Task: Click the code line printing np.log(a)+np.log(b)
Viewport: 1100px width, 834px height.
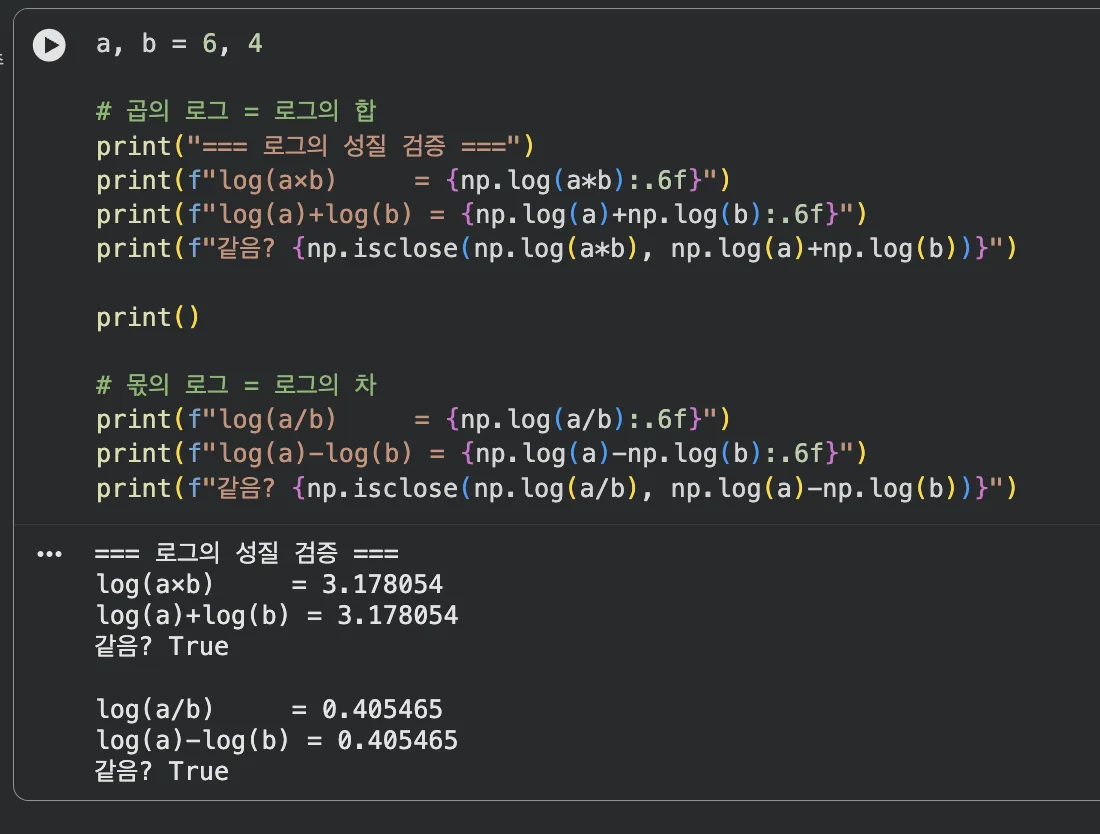Action: coord(481,214)
